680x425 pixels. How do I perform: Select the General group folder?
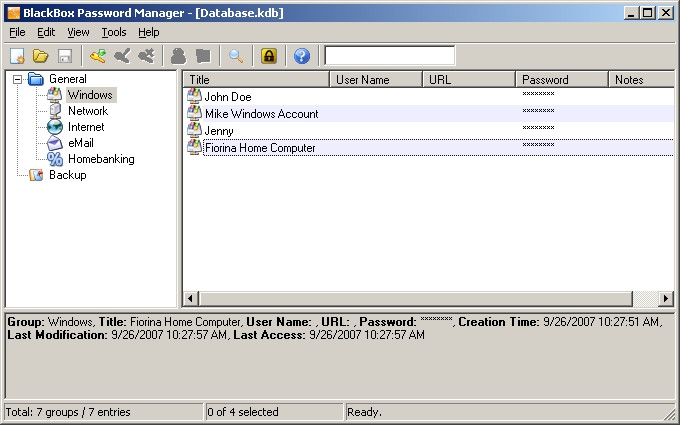[x=68, y=79]
